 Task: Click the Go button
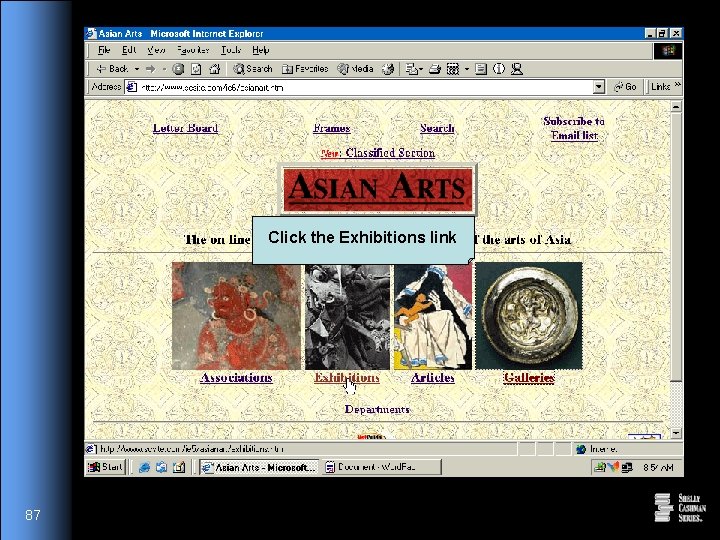[x=626, y=87]
